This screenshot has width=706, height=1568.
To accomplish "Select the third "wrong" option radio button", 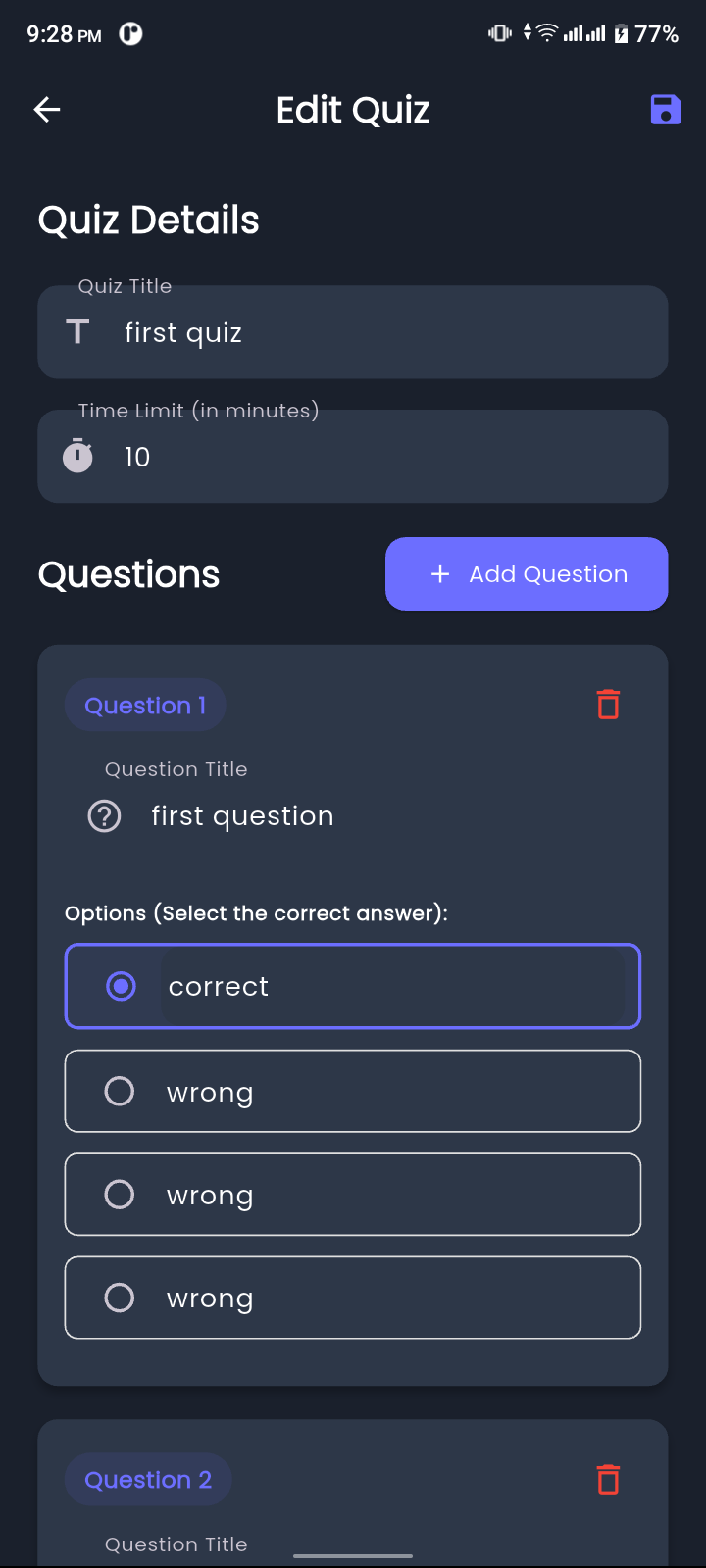I will pyautogui.click(x=120, y=1298).
